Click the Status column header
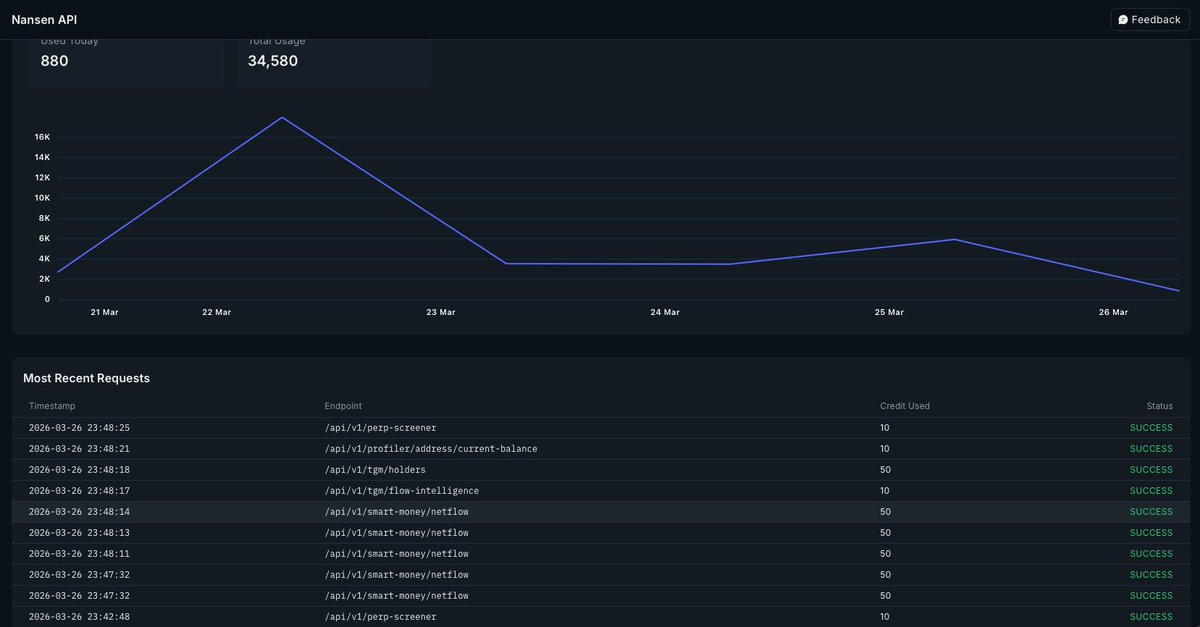This screenshot has width=1200, height=627. coord(1160,406)
